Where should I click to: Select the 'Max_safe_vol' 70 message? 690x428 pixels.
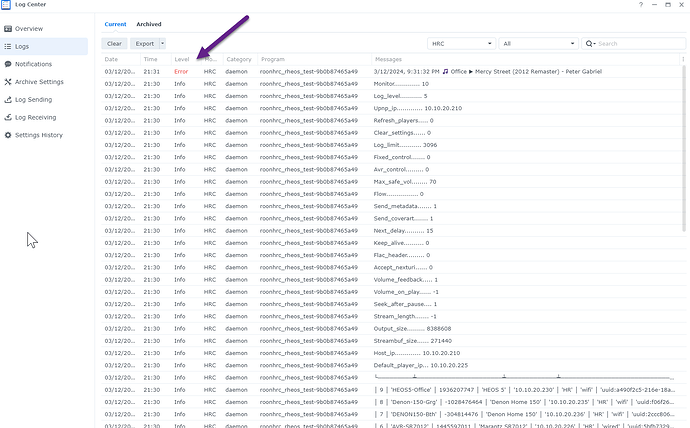[x=405, y=182]
